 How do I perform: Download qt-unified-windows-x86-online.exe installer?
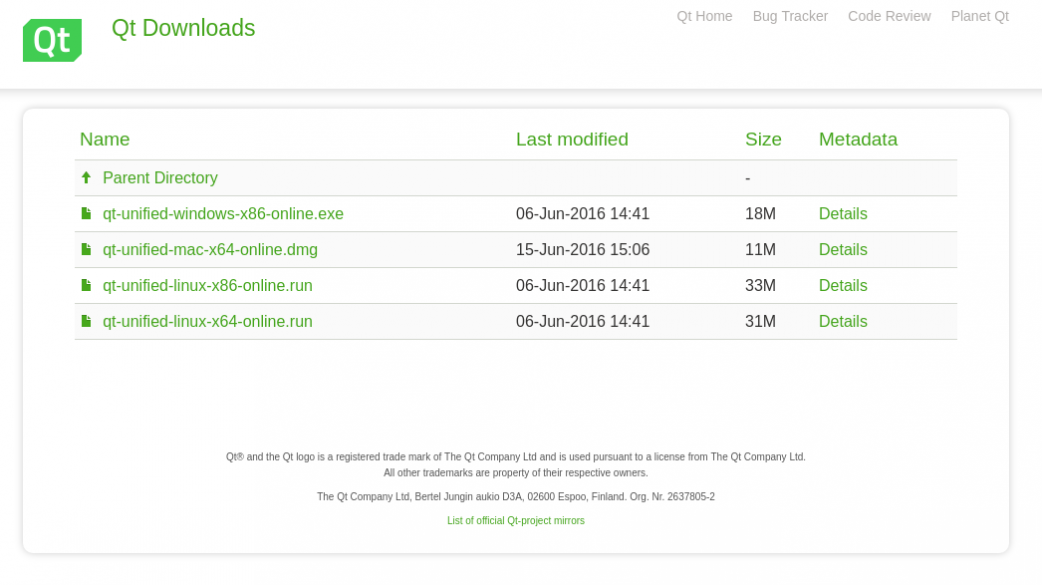pyautogui.click(x=223, y=214)
